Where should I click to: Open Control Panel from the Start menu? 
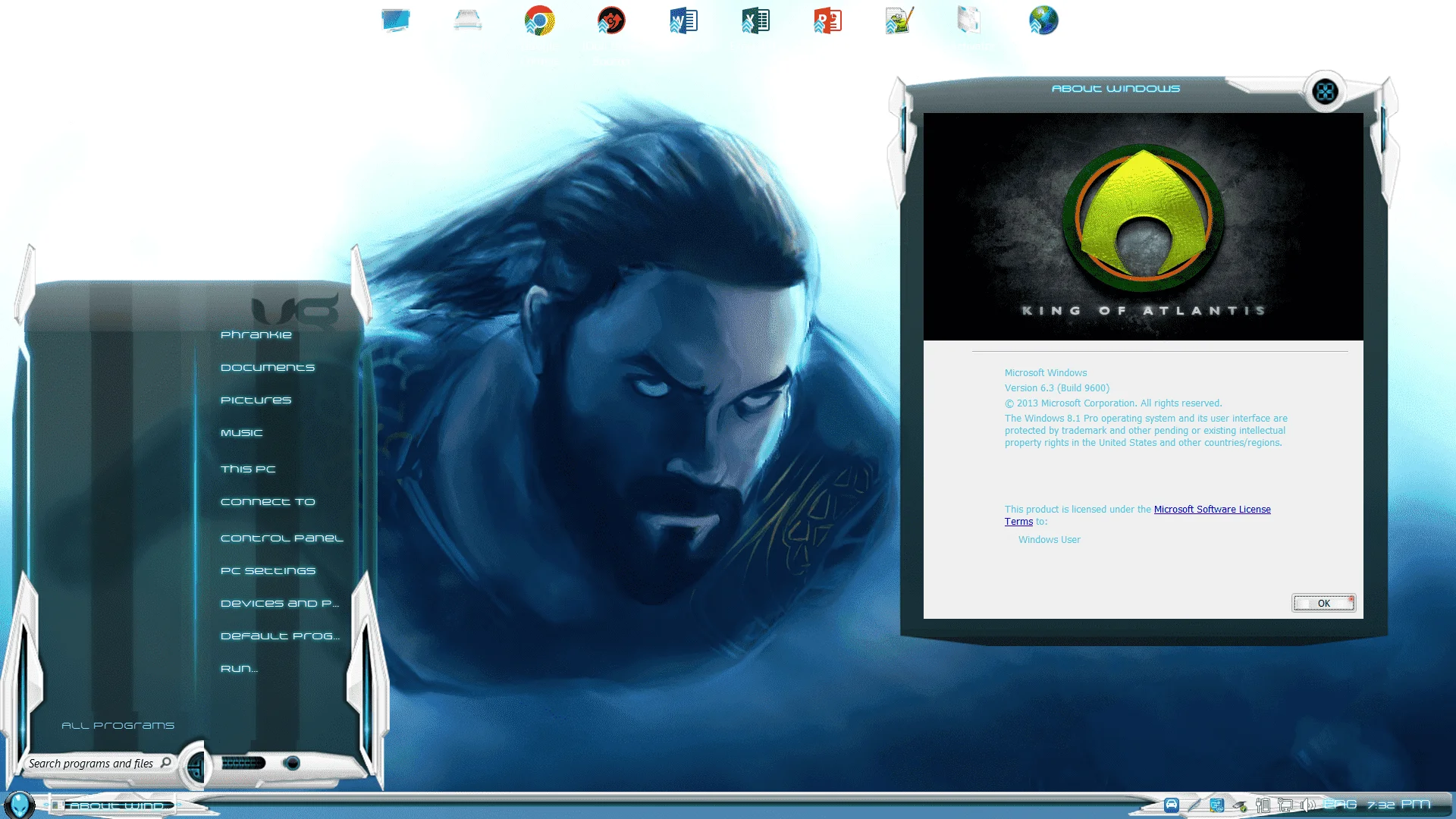pyautogui.click(x=282, y=538)
